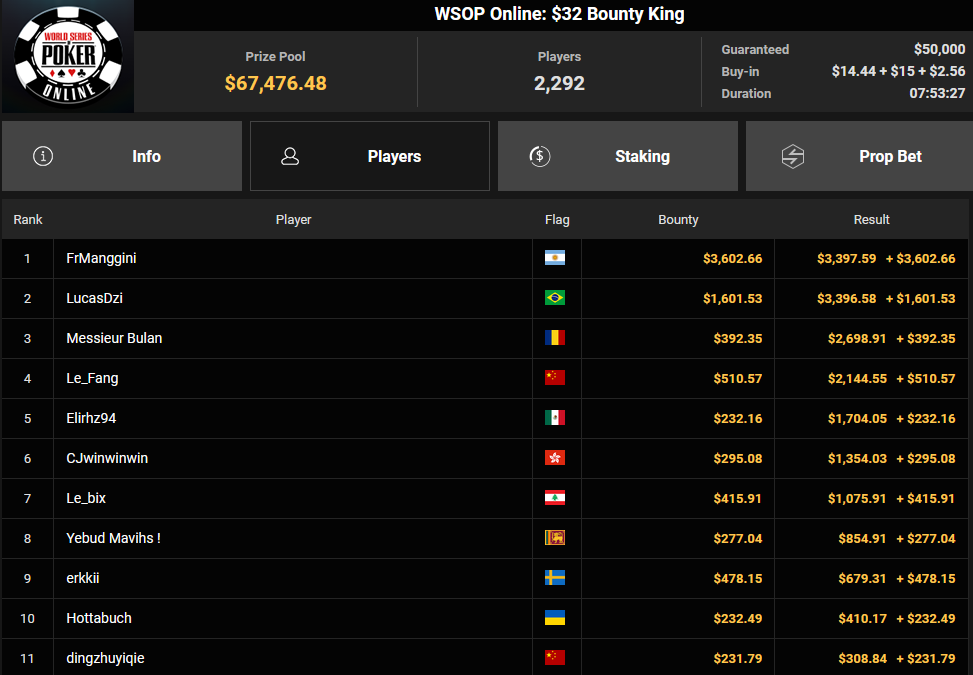Sort the table by Rank column
This screenshot has width=973, height=675.
[x=28, y=220]
